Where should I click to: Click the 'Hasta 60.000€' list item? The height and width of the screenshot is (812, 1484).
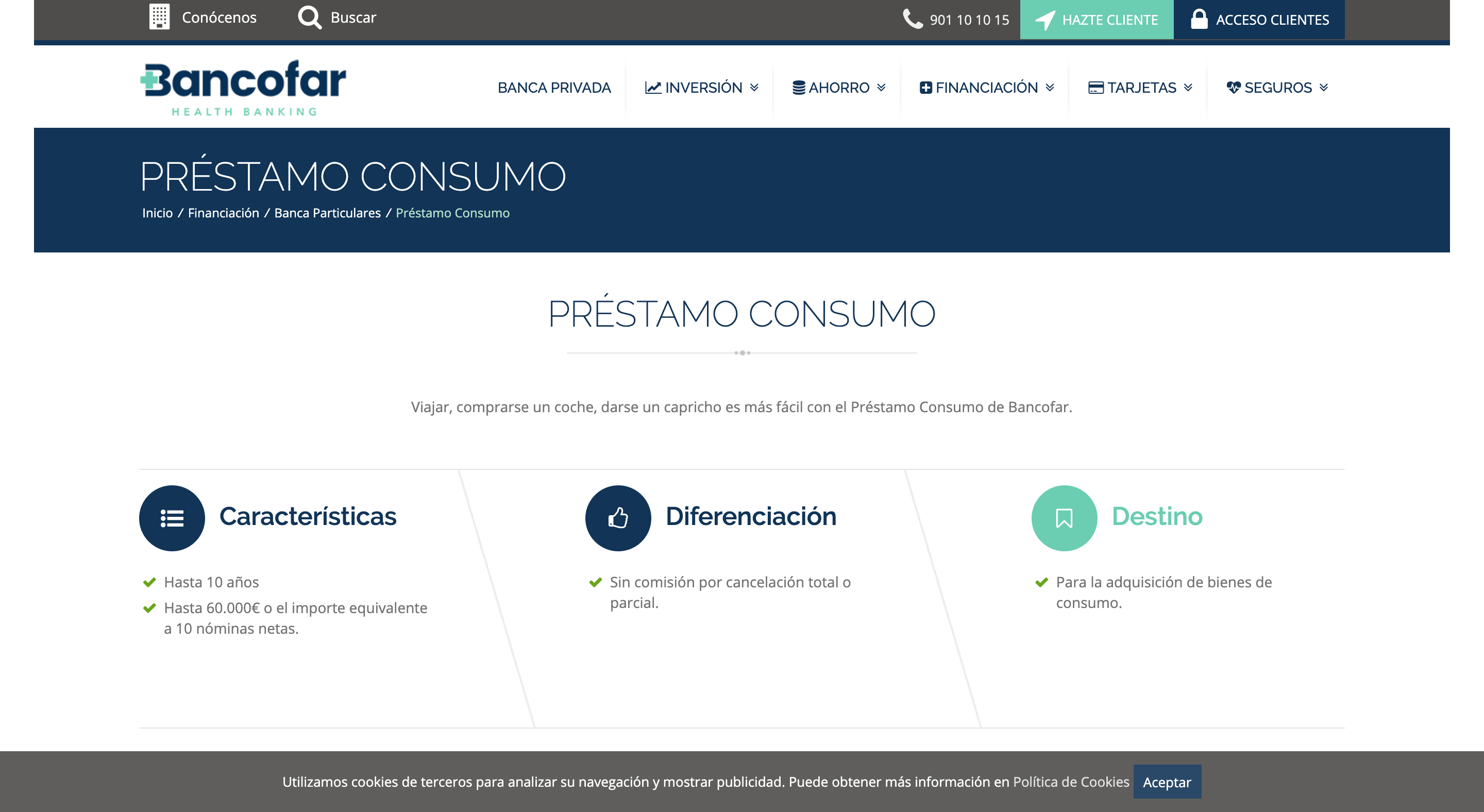pyautogui.click(x=296, y=618)
